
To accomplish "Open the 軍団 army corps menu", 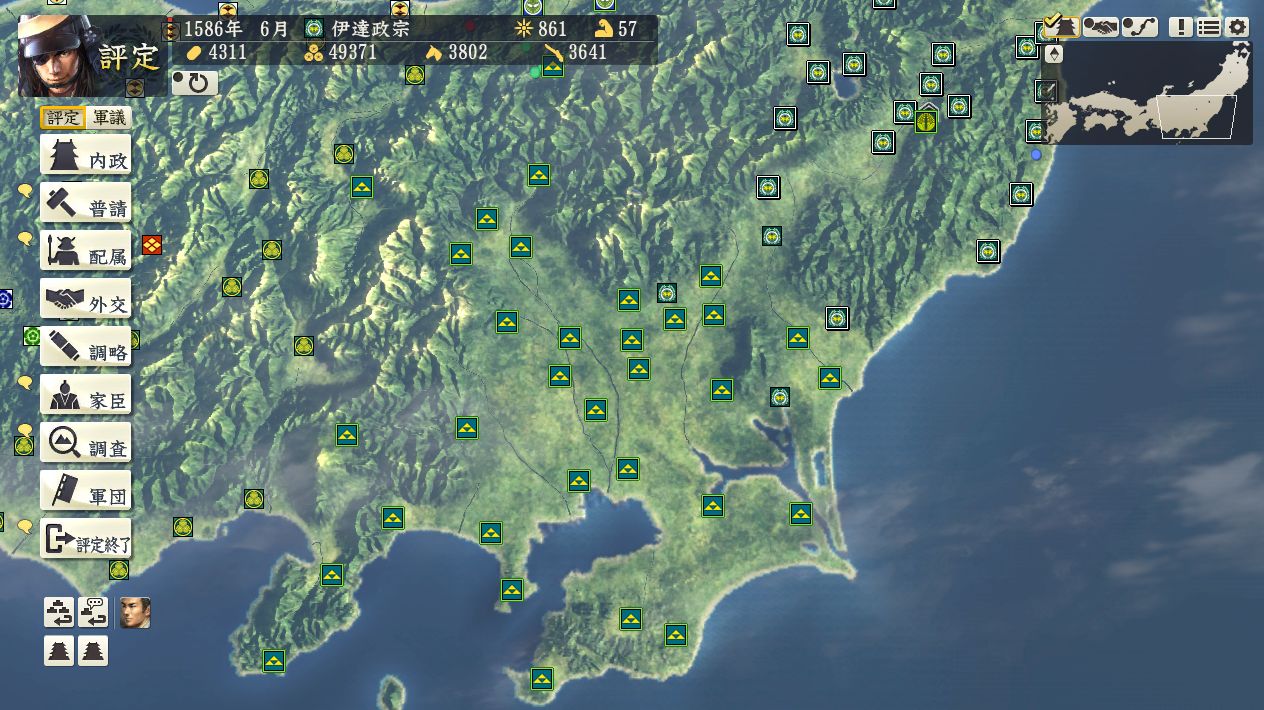I will click(86, 492).
